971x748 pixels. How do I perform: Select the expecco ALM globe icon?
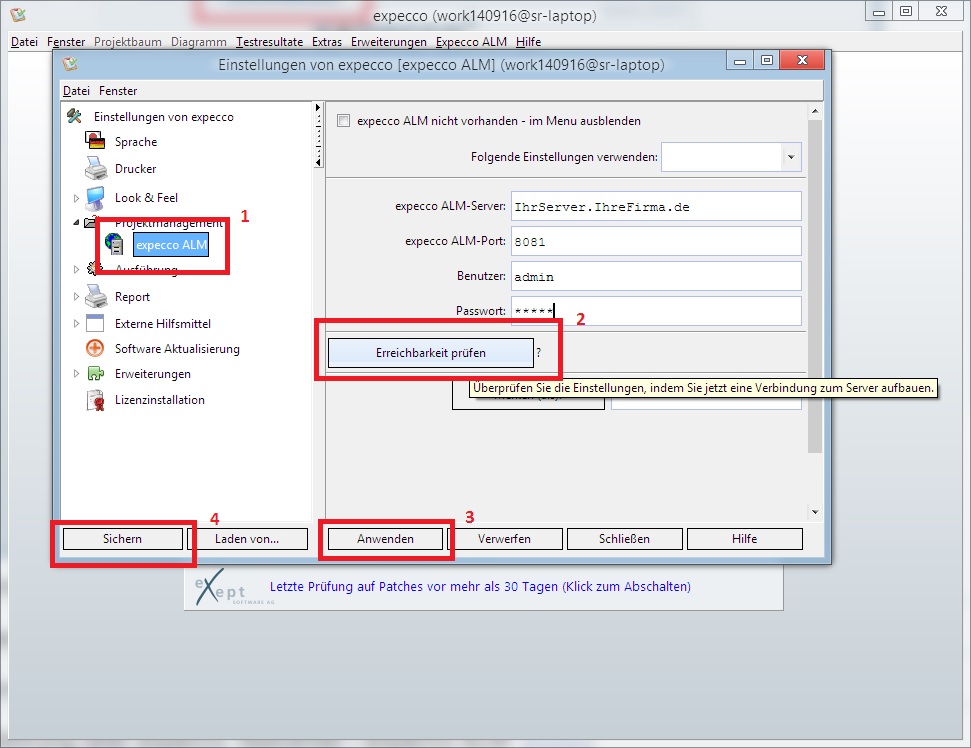tap(114, 244)
